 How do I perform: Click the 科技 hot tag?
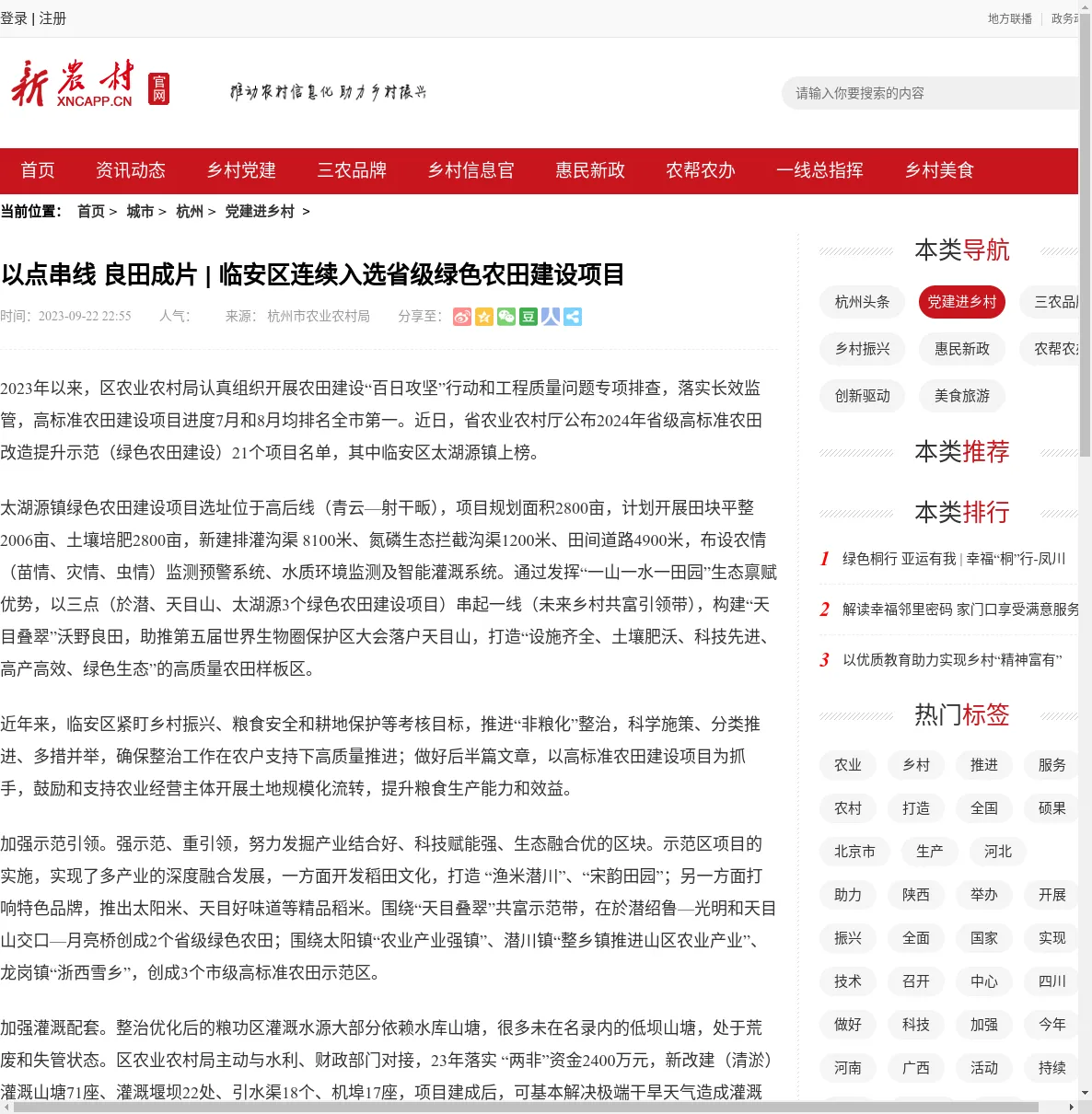click(x=916, y=1025)
